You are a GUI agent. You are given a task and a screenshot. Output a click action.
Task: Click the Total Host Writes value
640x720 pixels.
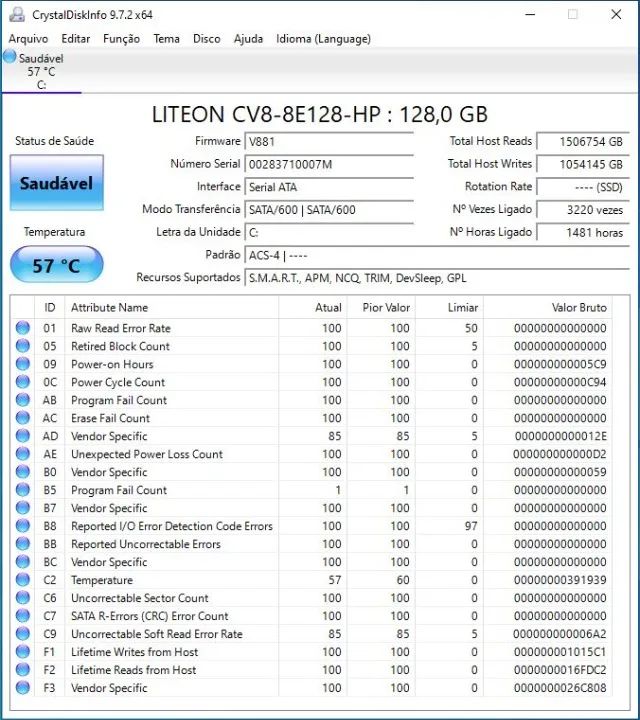pyautogui.click(x=583, y=164)
